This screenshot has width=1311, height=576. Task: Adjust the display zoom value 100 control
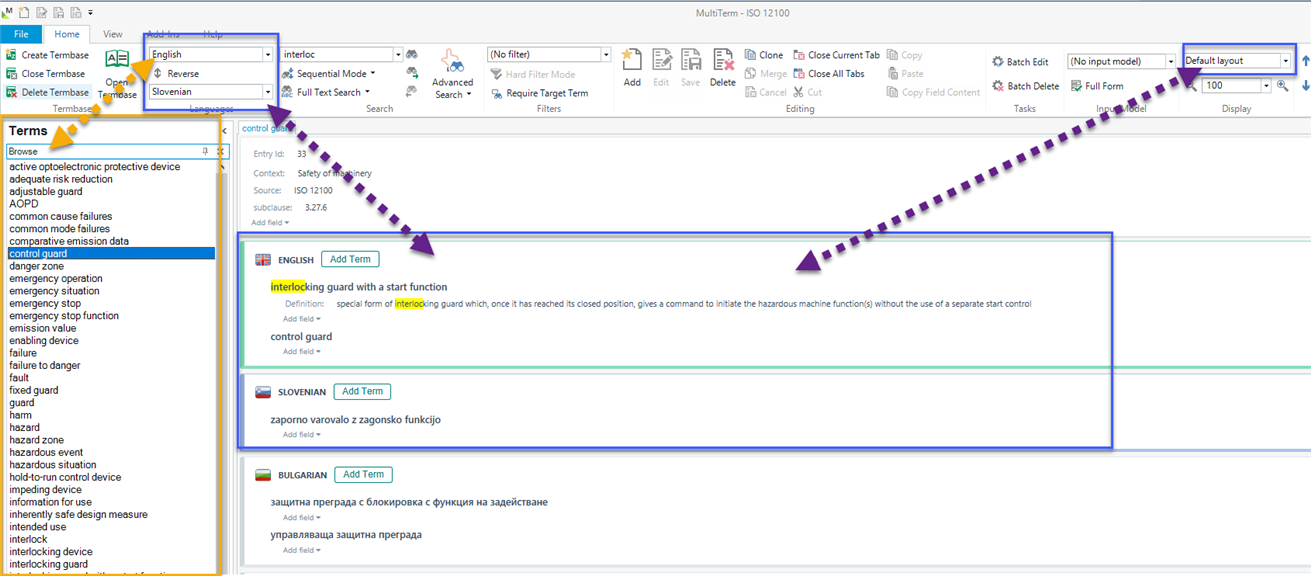click(x=1232, y=85)
